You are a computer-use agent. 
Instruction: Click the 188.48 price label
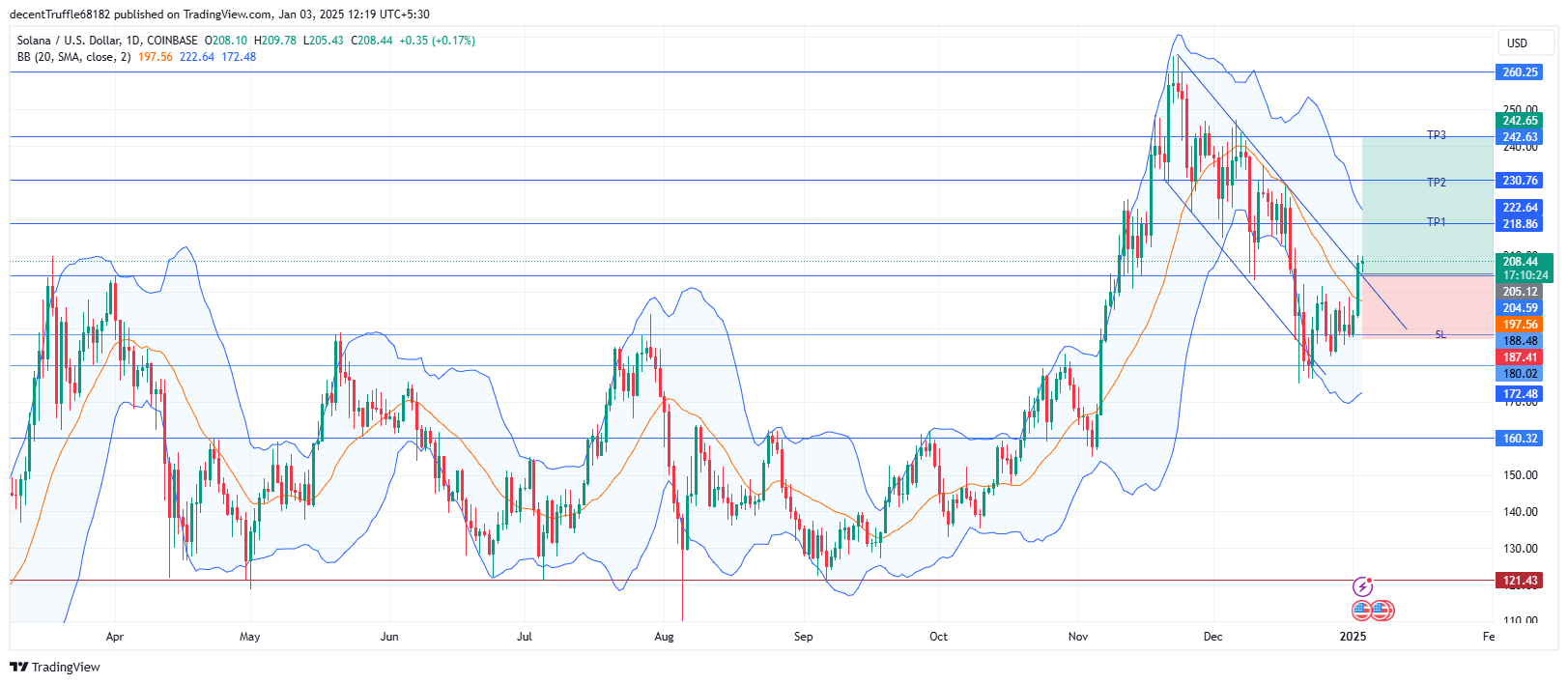point(1521,341)
